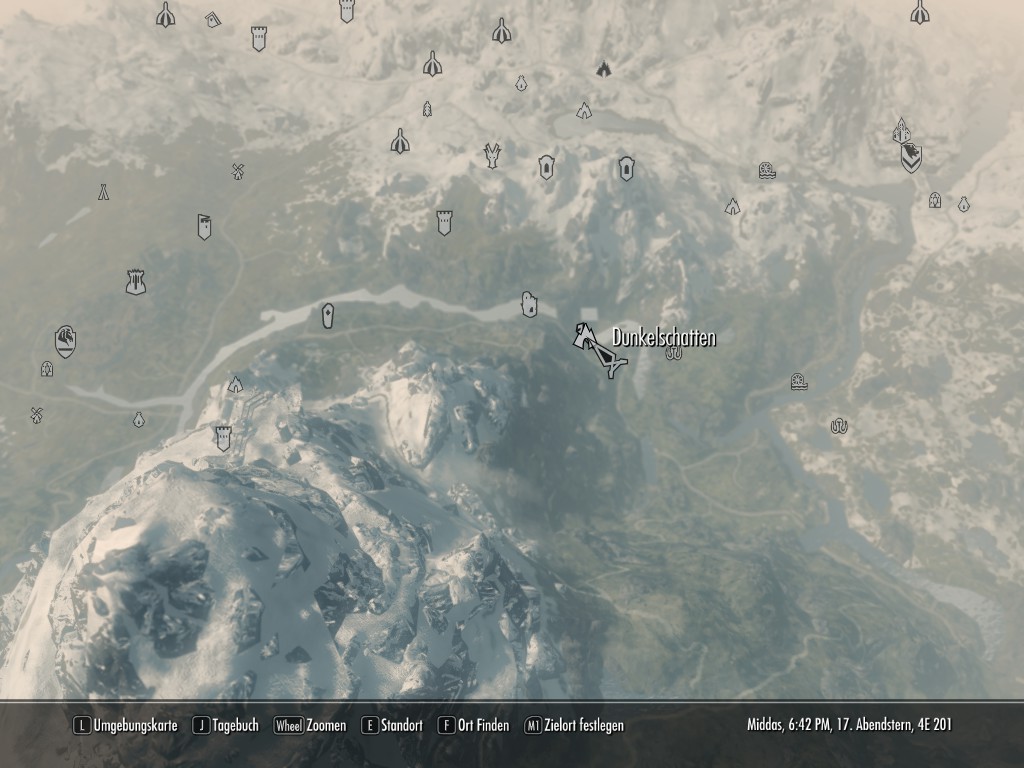This screenshot has height=768, width=1024.
Task: Click the Windhelm bear-crest city marker
Action: tap(911, 158)
